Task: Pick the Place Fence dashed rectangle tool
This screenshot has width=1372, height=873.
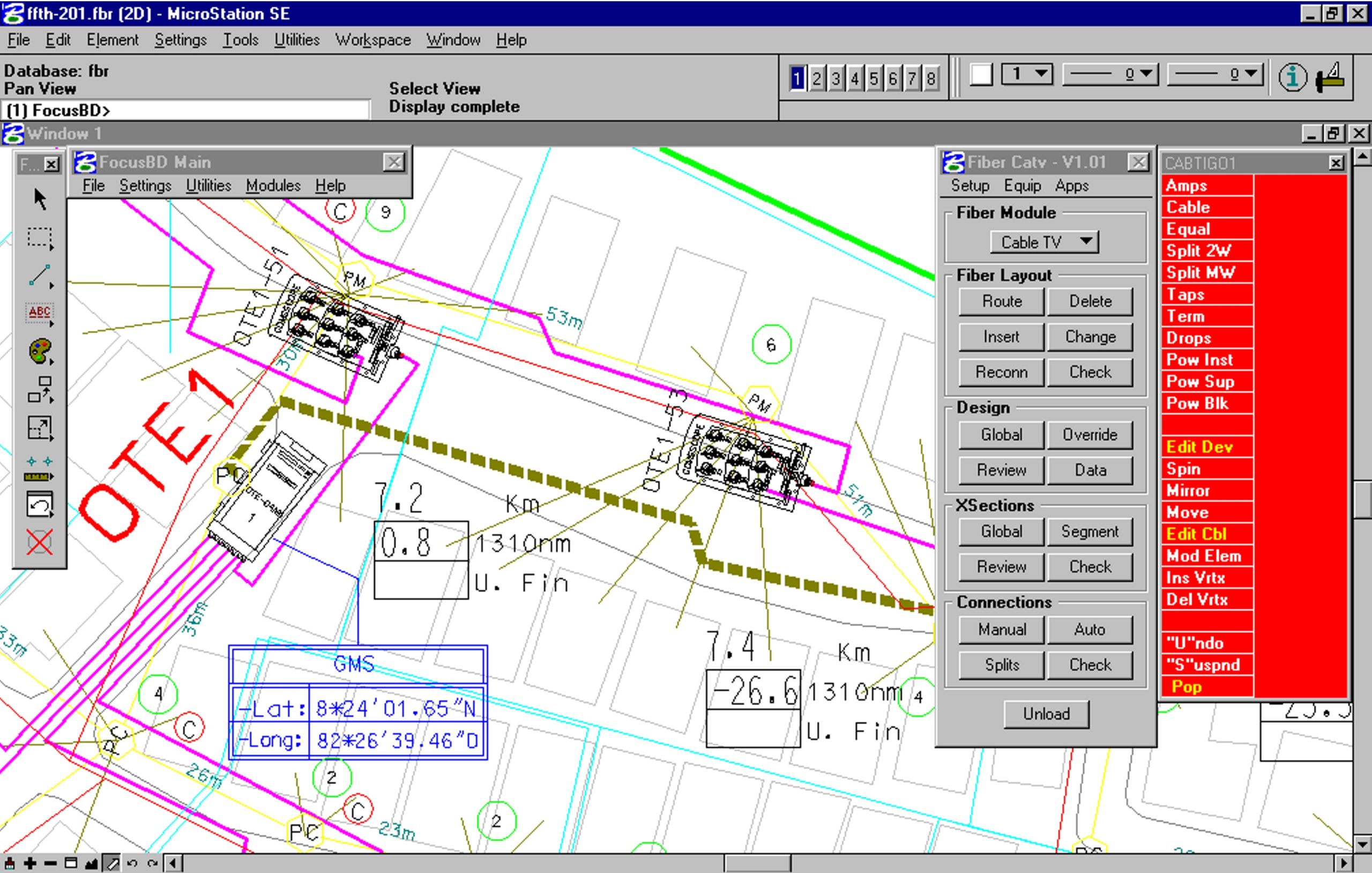Action: (x=39, y=238)
